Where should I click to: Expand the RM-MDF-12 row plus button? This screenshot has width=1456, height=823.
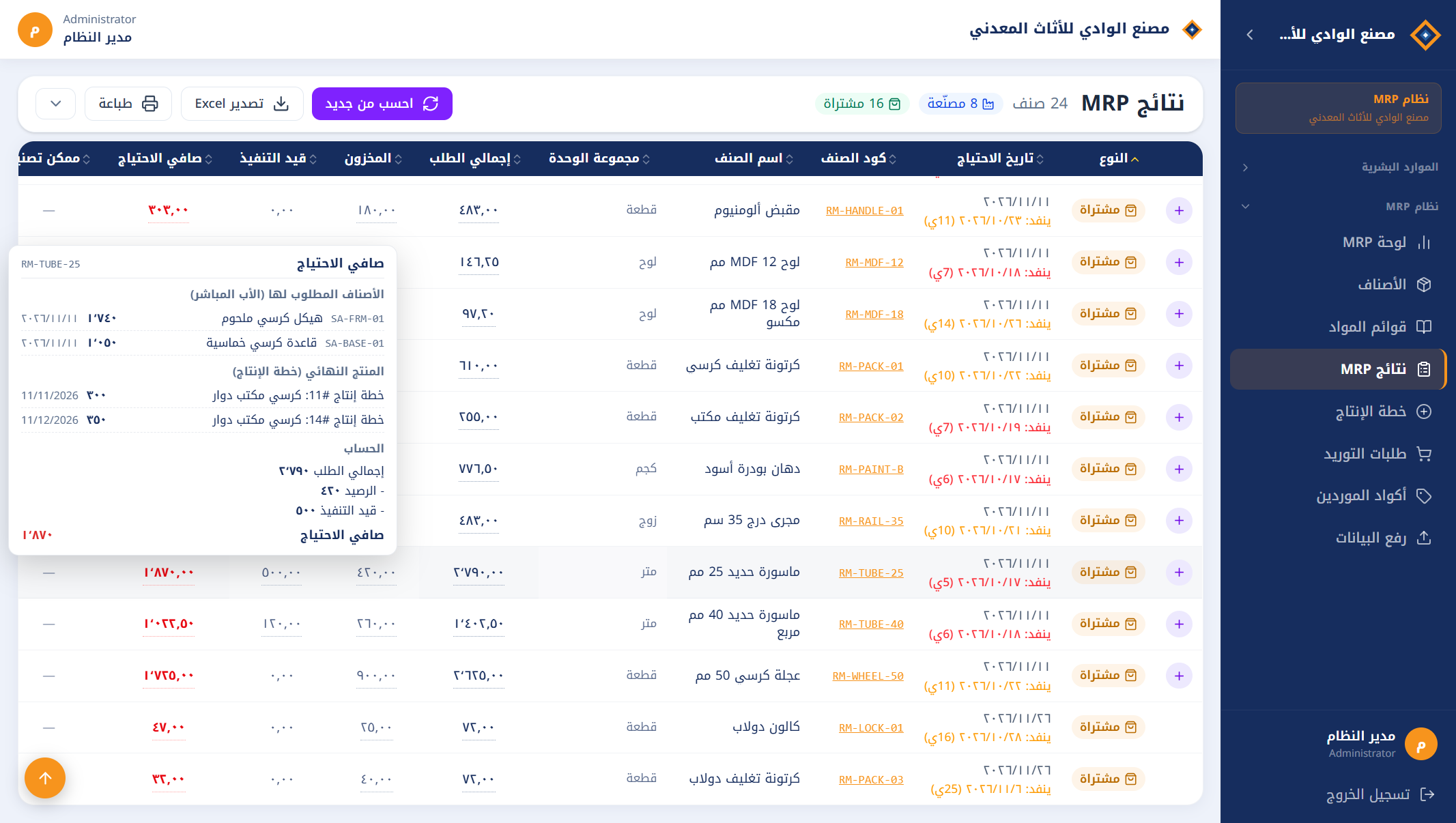coord(1179,262)
